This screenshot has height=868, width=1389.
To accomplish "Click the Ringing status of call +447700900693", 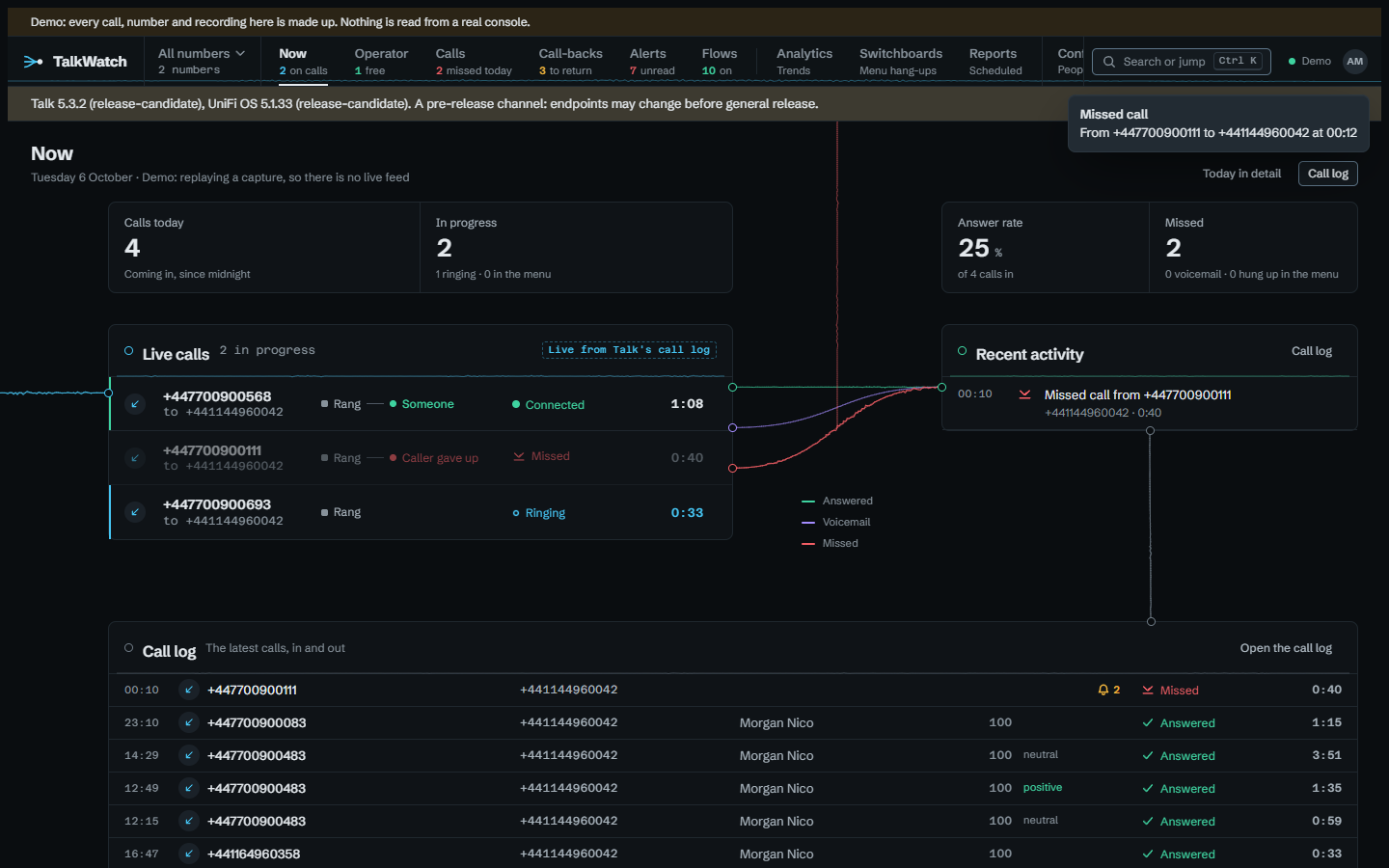I will coord(539,513).
